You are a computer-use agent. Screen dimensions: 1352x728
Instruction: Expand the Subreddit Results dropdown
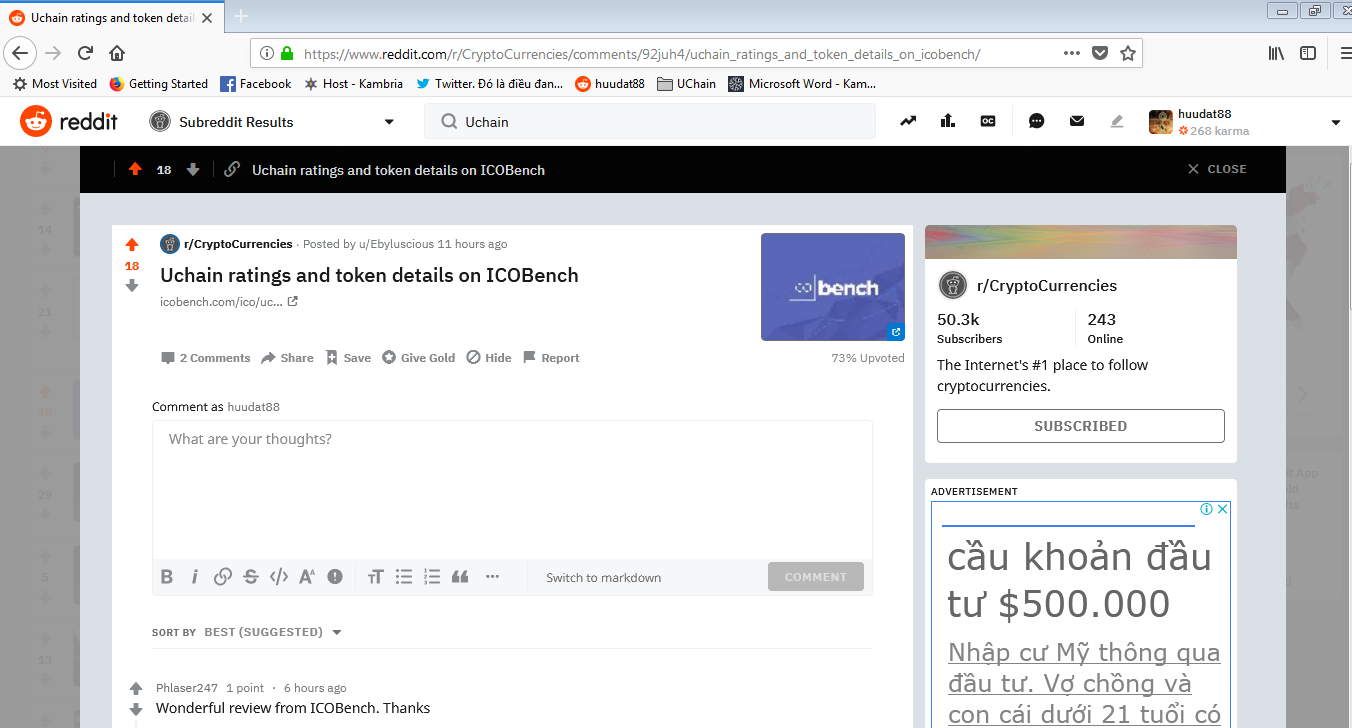coord(389,122)
